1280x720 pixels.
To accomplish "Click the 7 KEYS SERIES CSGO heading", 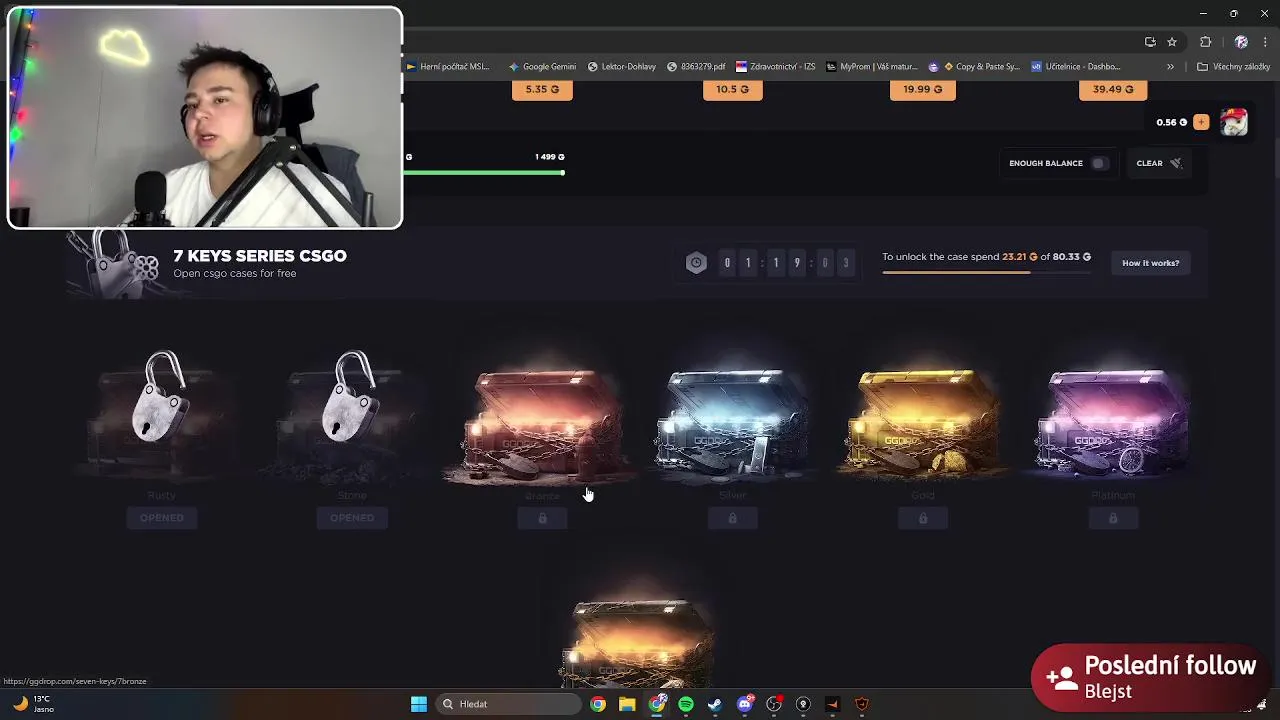I will point(260,256).
